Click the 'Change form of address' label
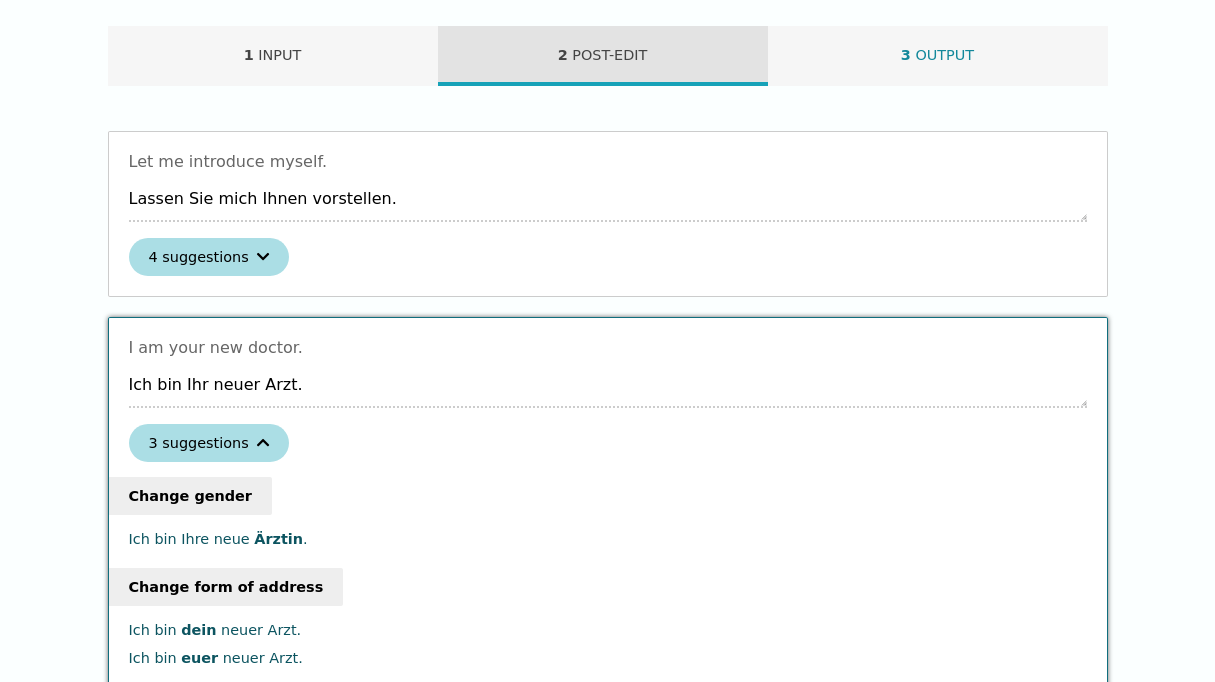Viewport: 1215px width, 682px height. click(x=226, y=587)
